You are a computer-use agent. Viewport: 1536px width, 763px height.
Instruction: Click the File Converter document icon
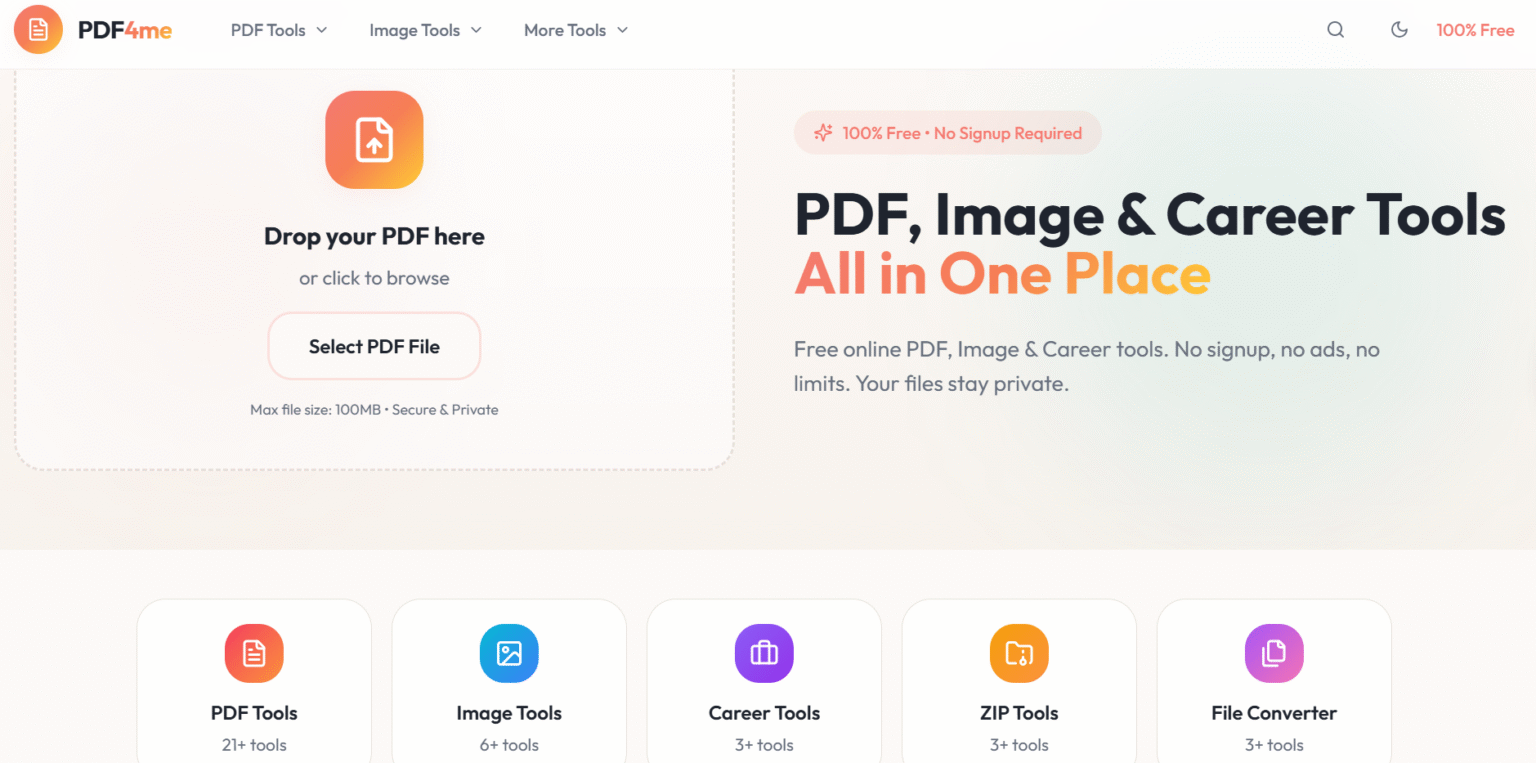(1273, 653)
